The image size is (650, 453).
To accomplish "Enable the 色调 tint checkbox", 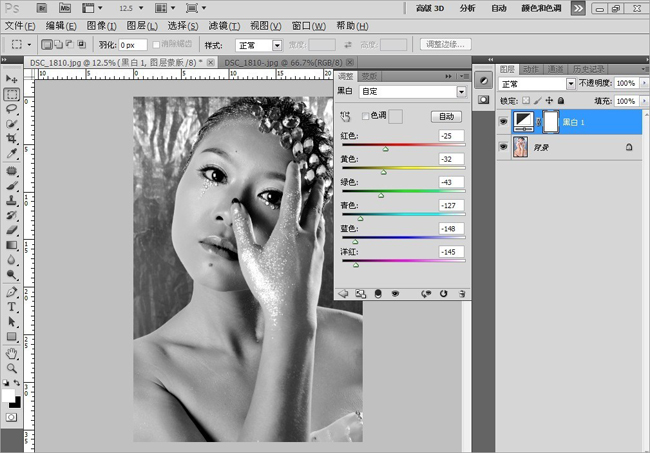I will pyautogui.click(x=365, y=116).
